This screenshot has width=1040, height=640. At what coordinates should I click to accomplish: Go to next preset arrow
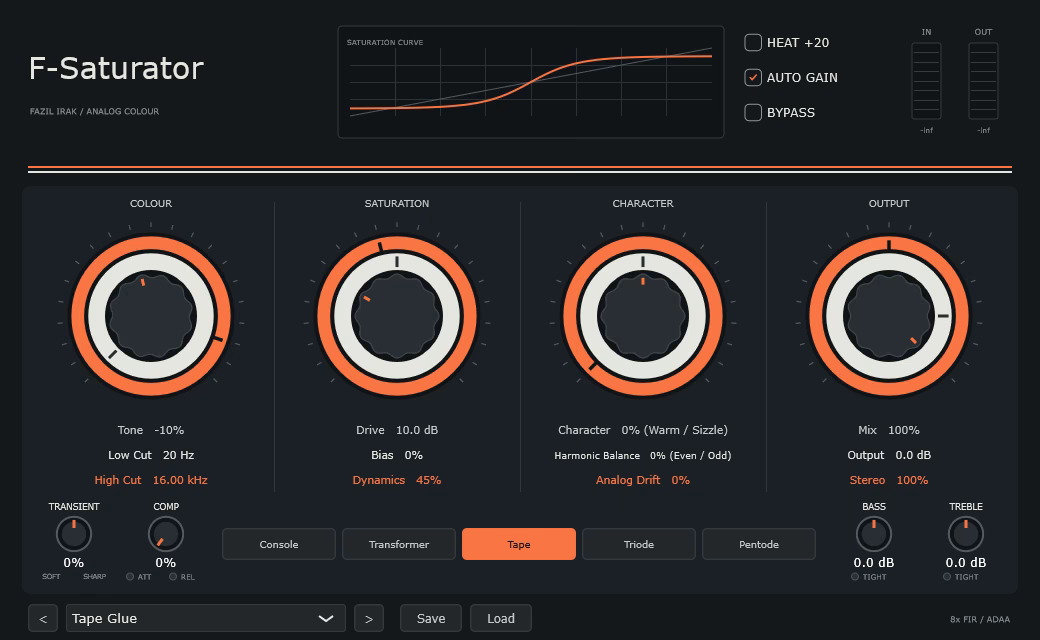pyautogui.click(x=369, y=619)
